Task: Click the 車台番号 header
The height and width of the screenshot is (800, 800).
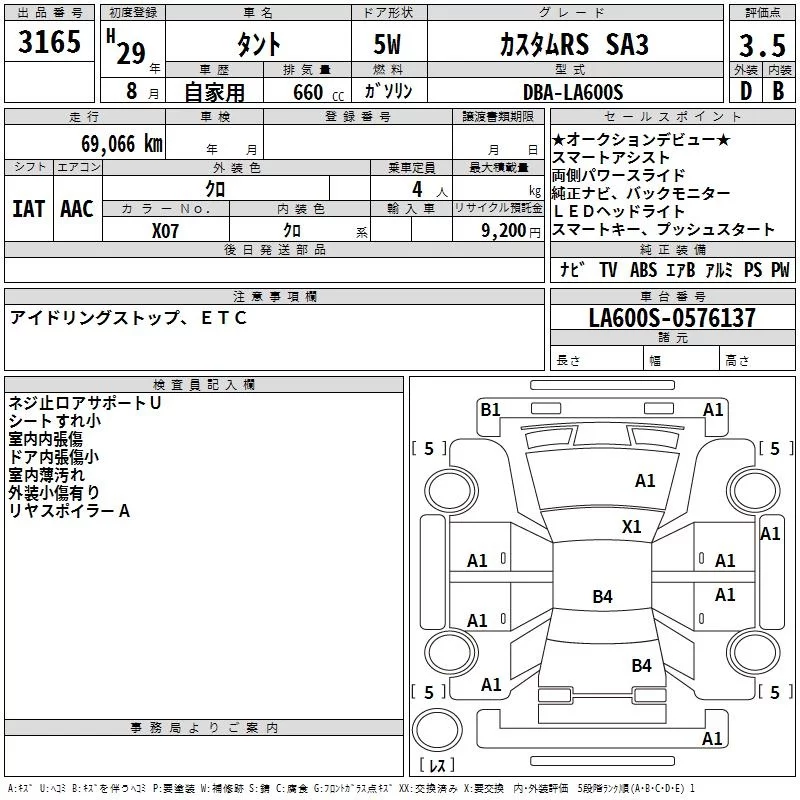Action: [672, 296]
